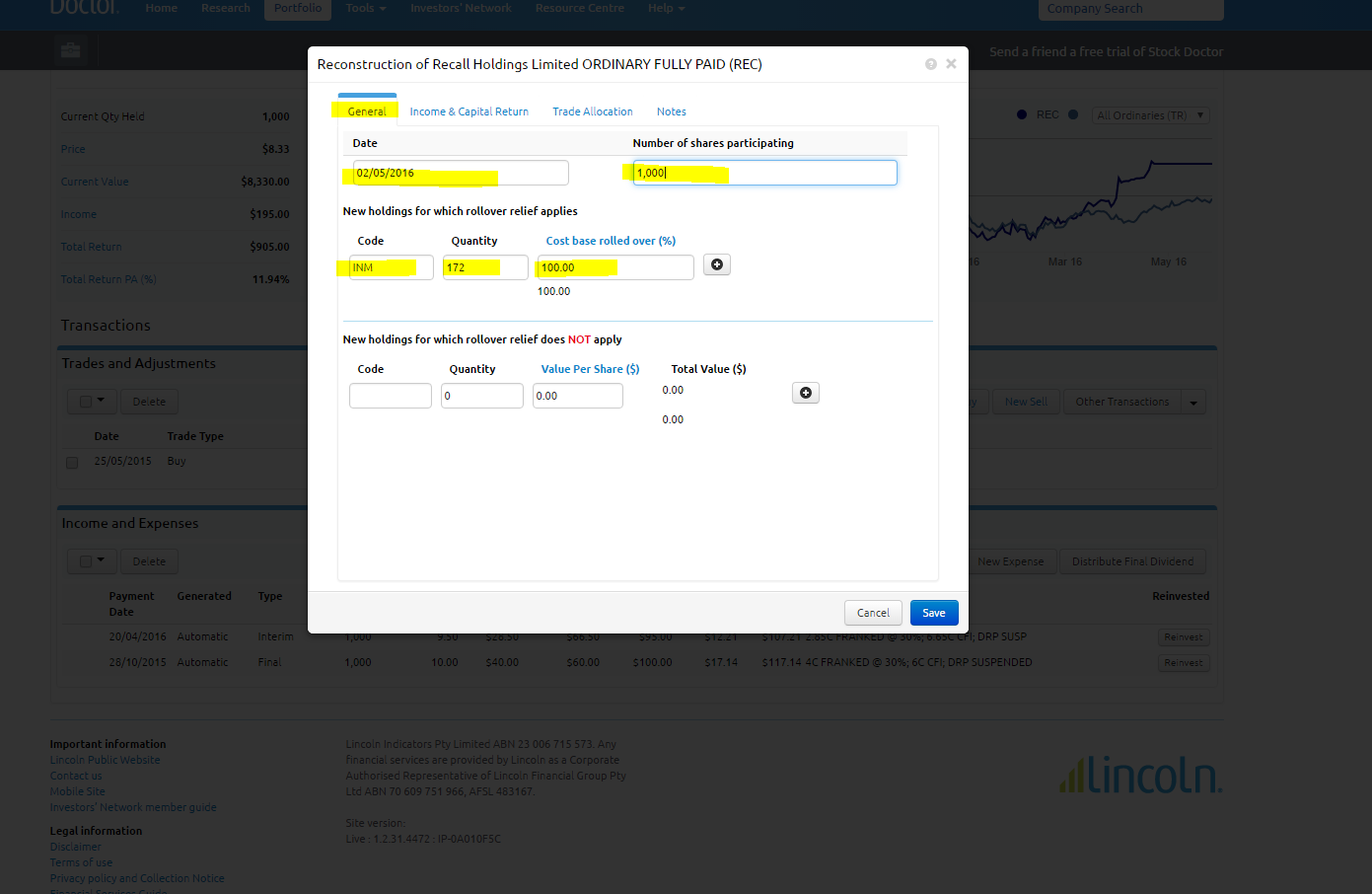Expand the Help dropdown menu
1372x894 pixels.
[x=666, y=8]
